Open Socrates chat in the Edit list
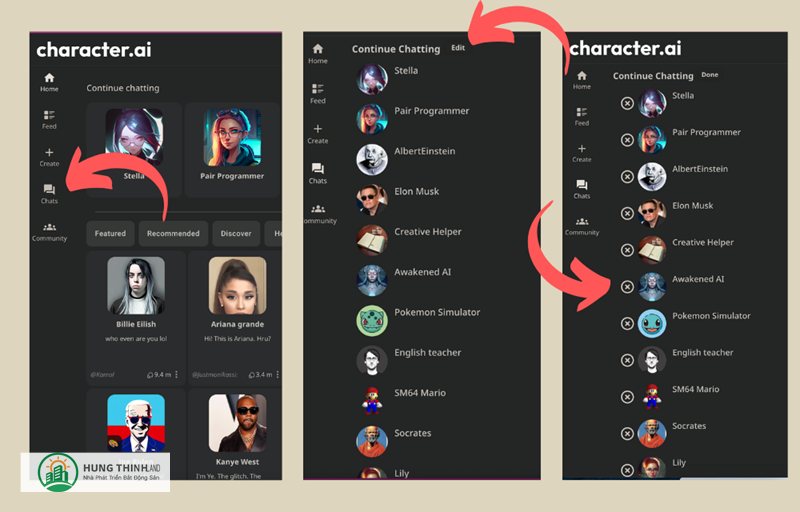 tap(394, 441)
